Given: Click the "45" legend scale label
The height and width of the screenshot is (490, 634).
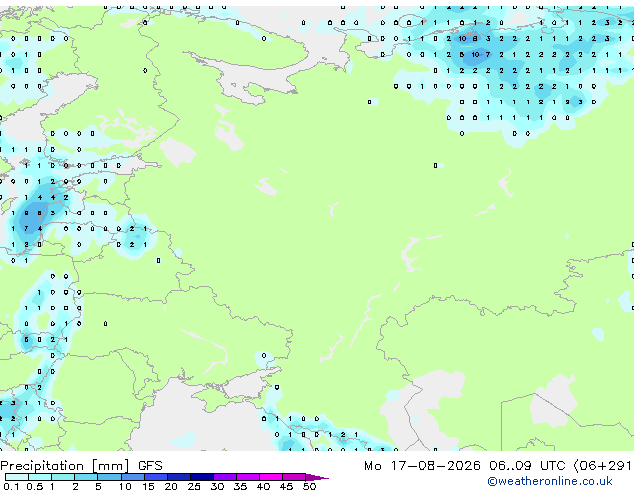Looking at the screenshot, I should click(x=286, y=486).
